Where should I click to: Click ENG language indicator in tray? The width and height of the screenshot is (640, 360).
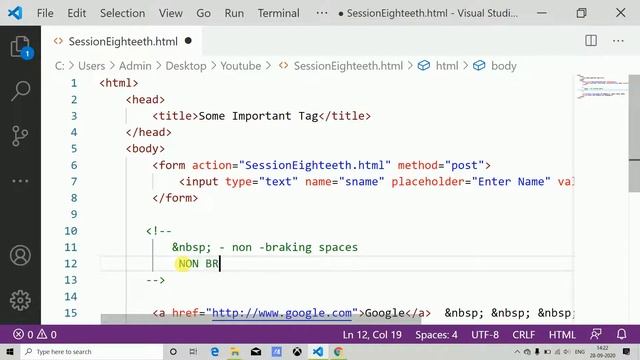580,351
